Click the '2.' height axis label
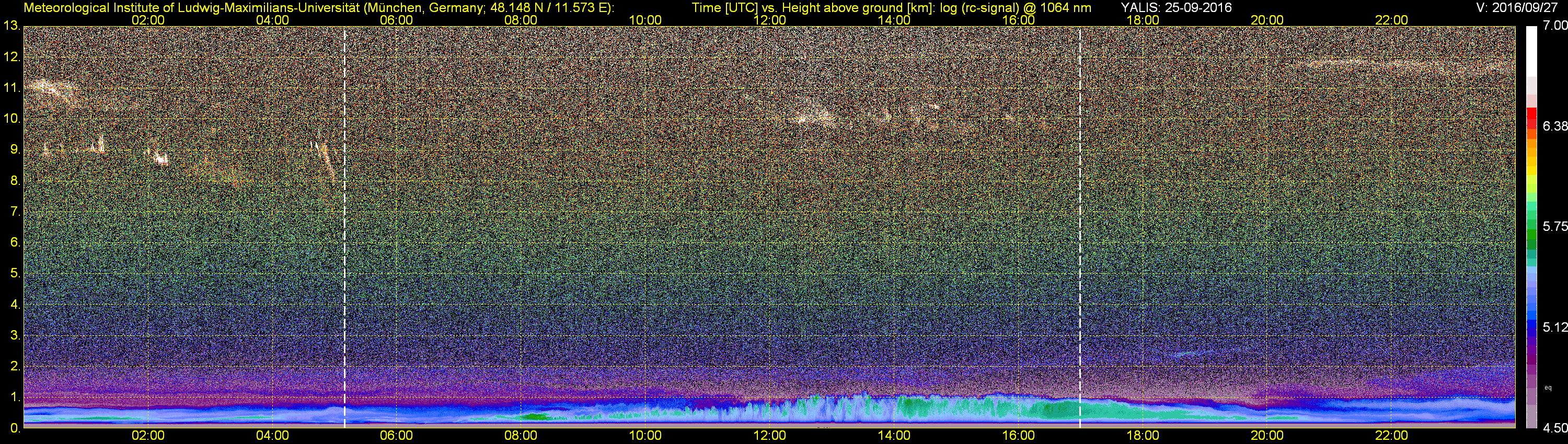Viewport: 1568px width, 444px height. point(15,366)
